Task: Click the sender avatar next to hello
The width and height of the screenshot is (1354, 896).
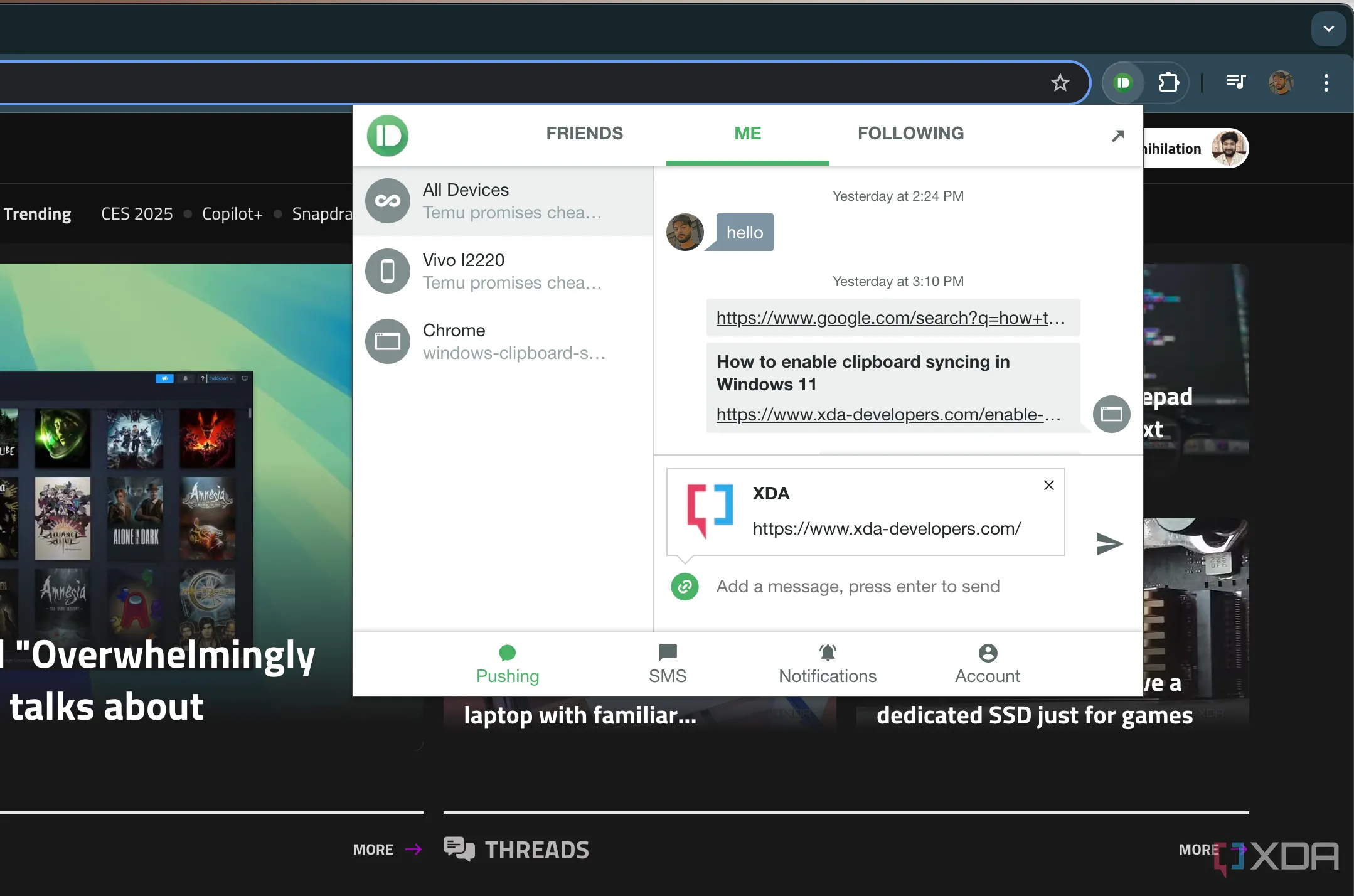Action: pos(685,232)
